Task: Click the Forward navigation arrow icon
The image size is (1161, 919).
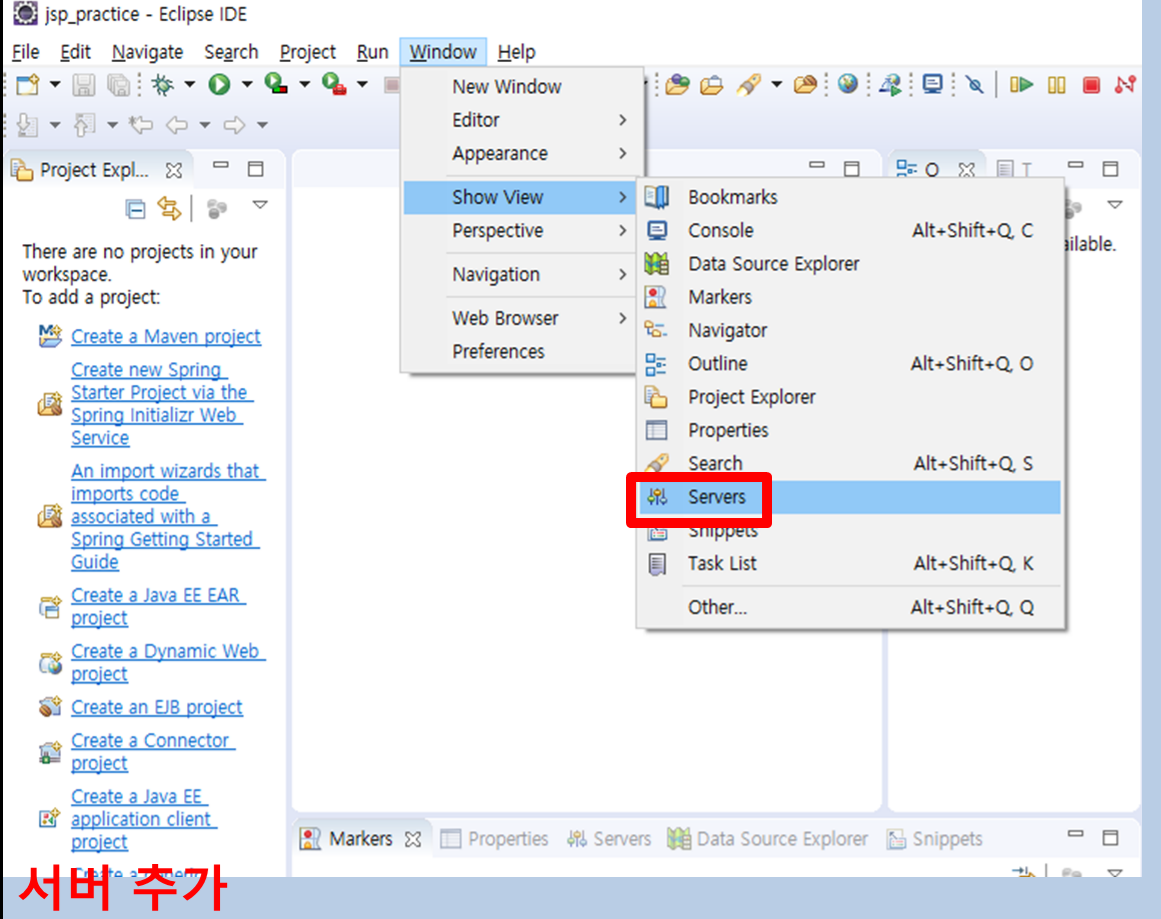Action: (234, 124)
